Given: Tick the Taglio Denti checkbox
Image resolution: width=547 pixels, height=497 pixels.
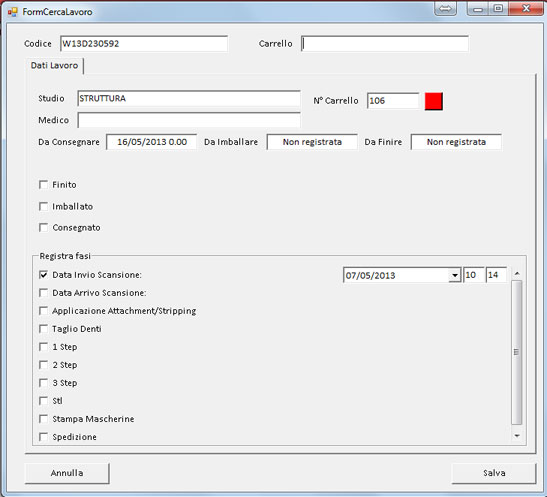Looking at the screenshot, I should 43,329.
